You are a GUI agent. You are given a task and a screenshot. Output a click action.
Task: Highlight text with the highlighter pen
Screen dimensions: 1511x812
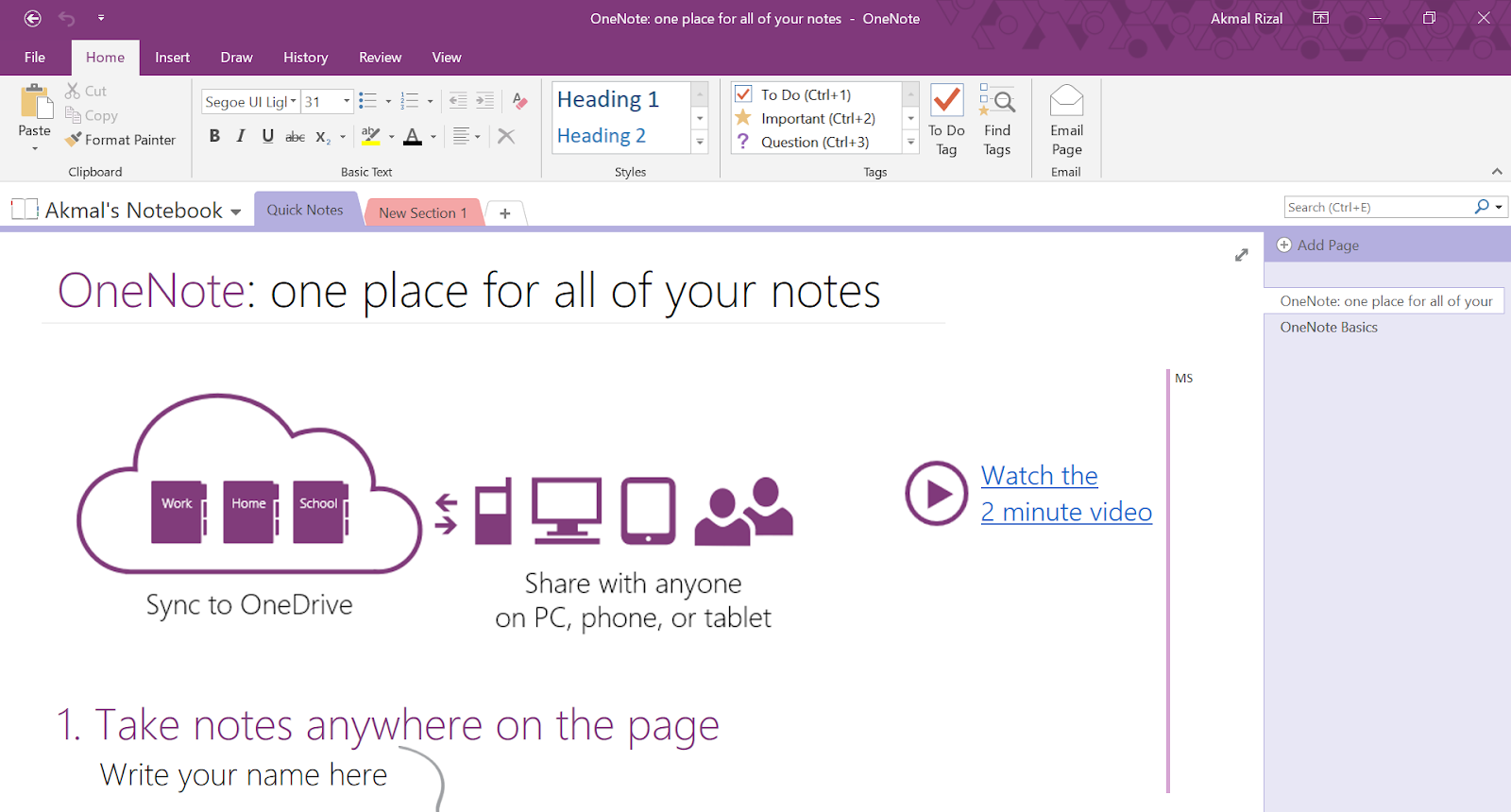[x=371, y=137]
